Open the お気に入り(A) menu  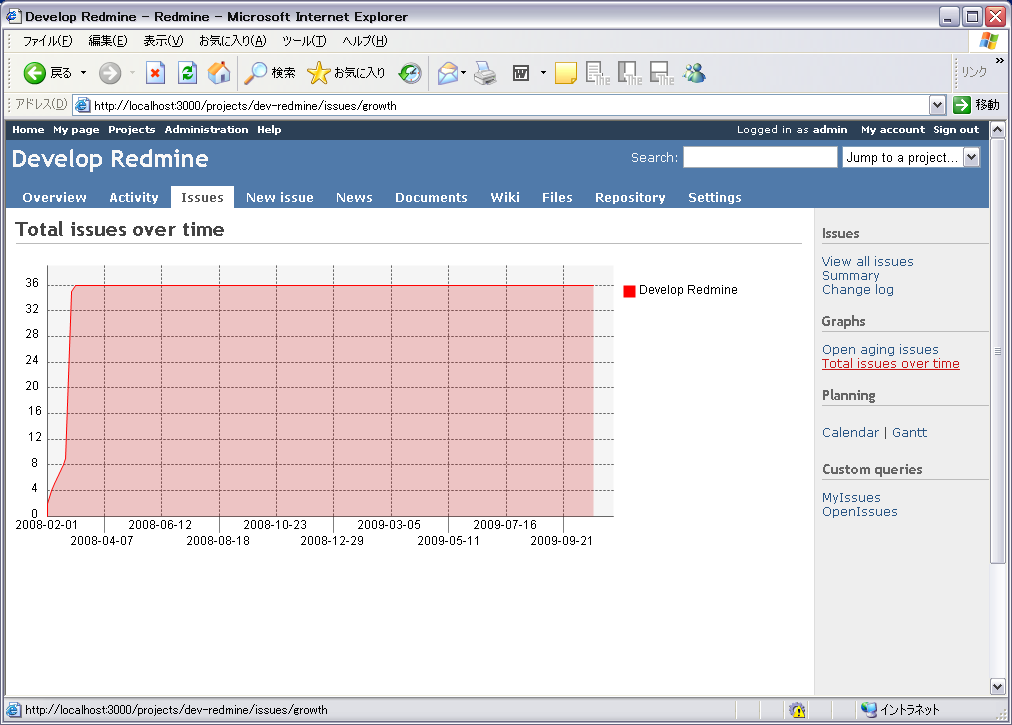[x=232, y=41]
